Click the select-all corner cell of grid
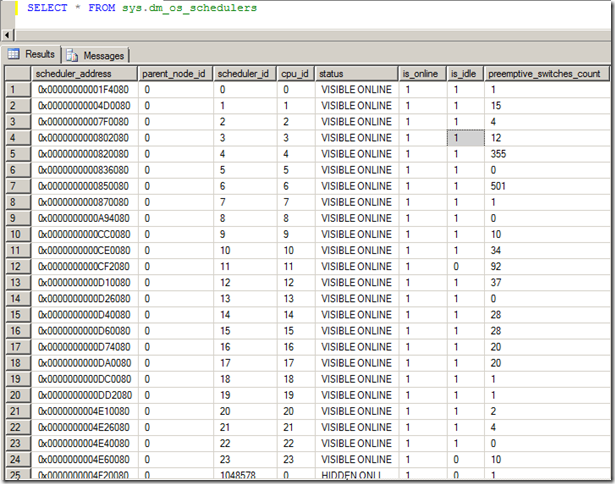Screen dimensions: 615x484 click(x=18, y=74)
